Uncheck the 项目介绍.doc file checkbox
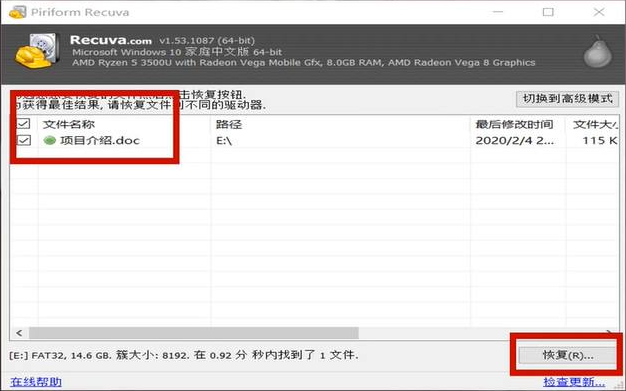The image size is (626, 391). [x=24, y=140]
